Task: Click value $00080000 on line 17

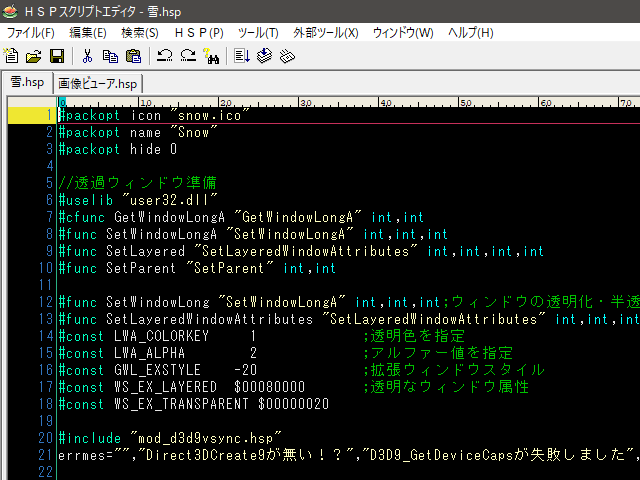Action: [x=269, y=387]
